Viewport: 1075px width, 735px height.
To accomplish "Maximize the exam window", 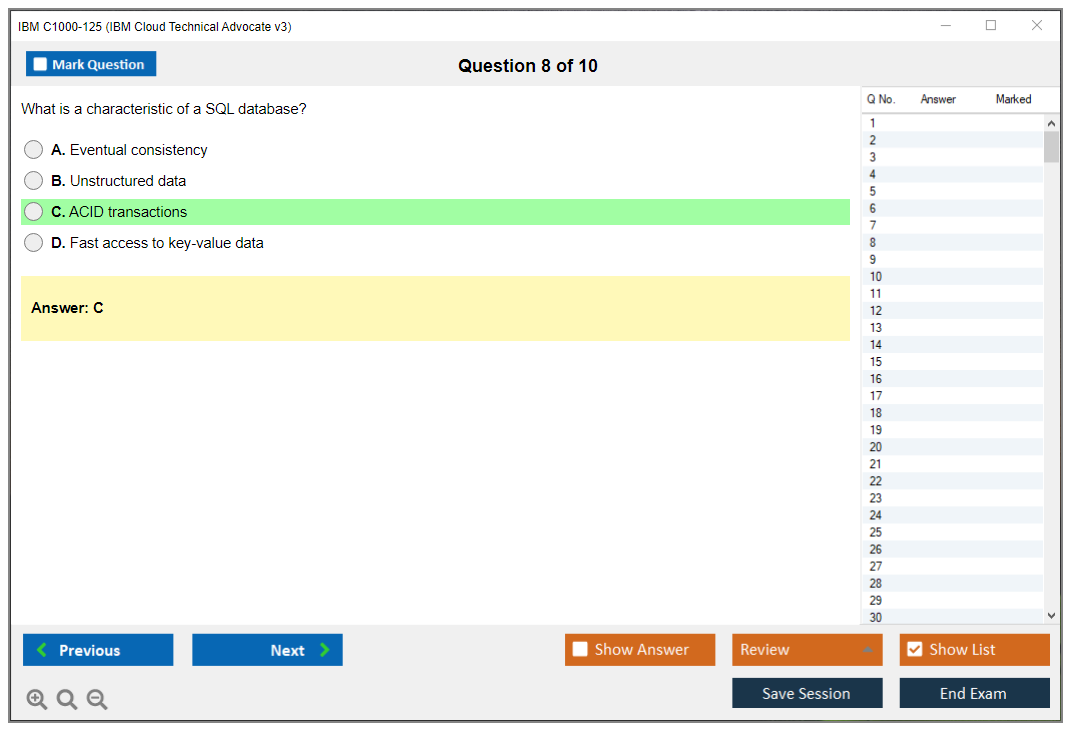I will (991, 26).
